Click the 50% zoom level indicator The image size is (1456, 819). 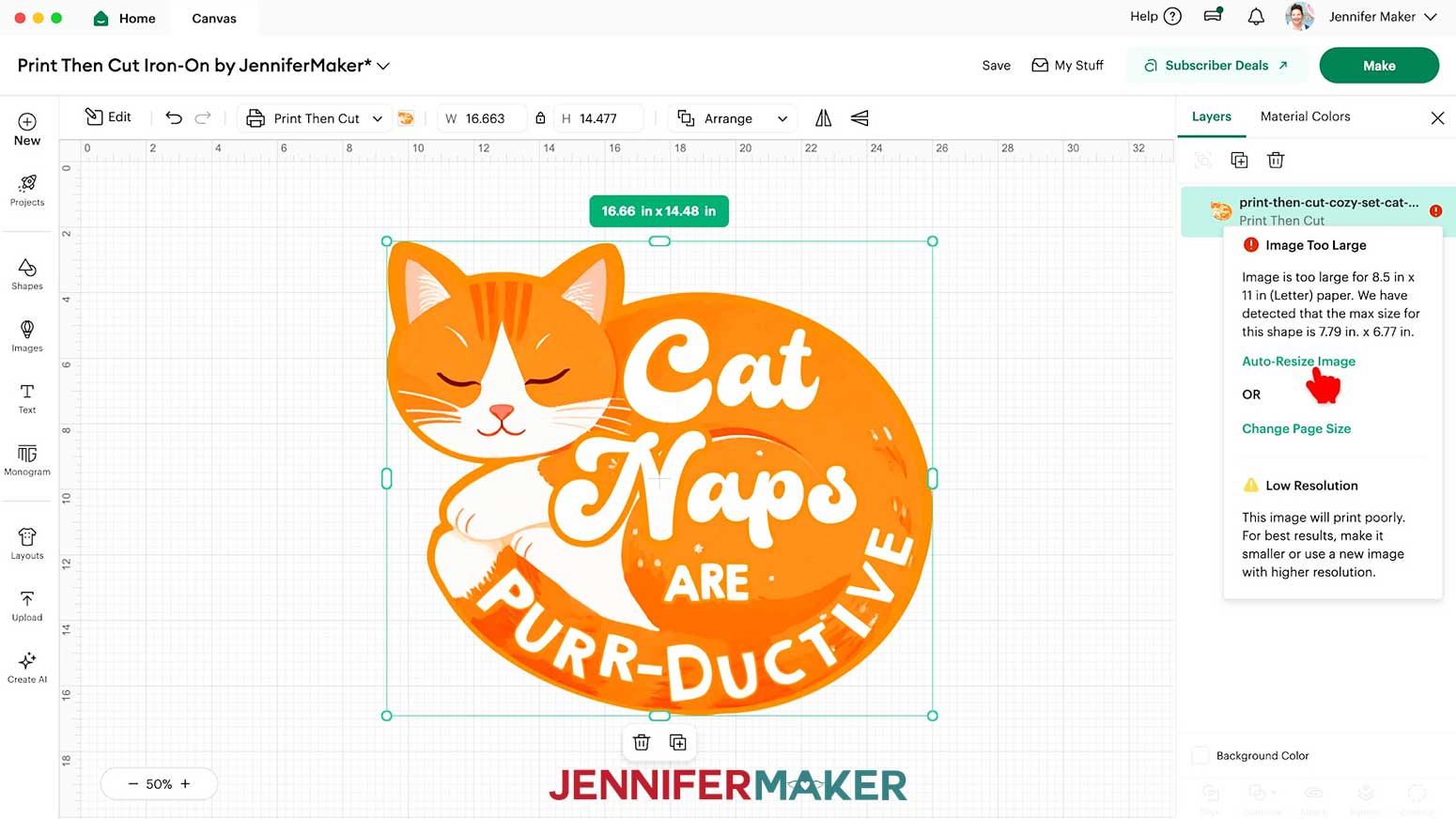coord(159,783)
